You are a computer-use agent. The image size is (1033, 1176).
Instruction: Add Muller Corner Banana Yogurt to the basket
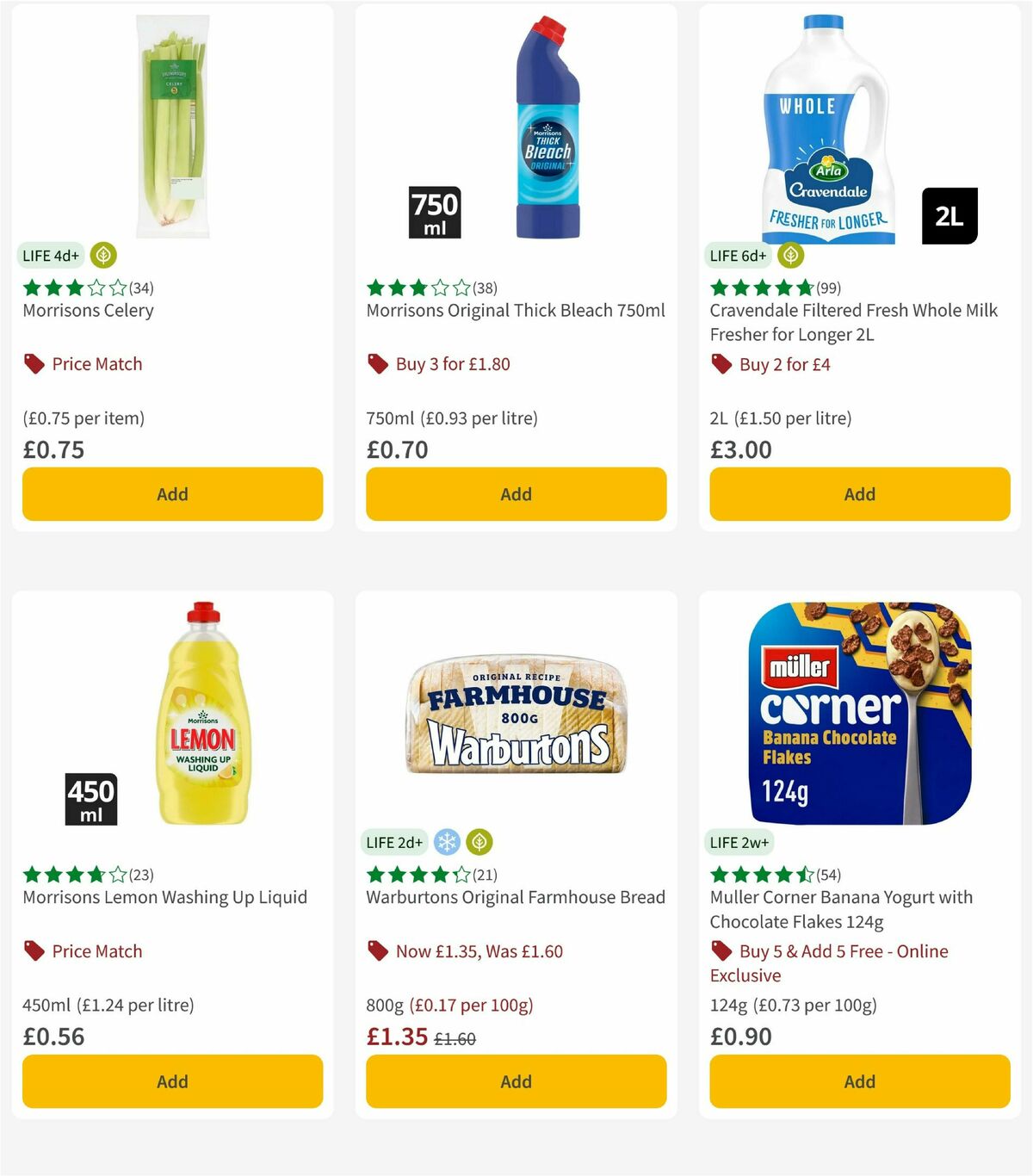click(x=859, y=1081)
